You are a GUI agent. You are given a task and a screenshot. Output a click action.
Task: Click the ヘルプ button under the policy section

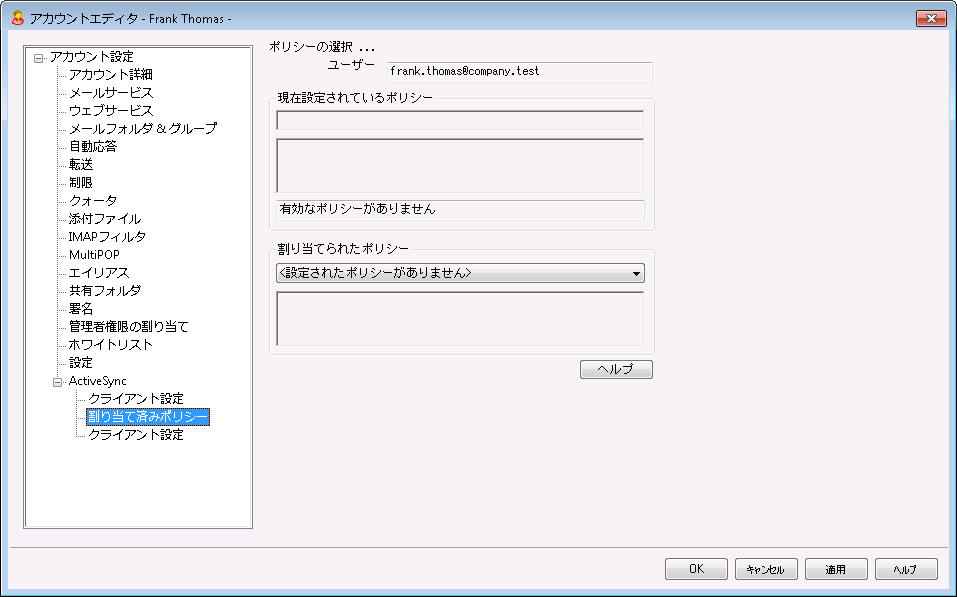pyautogui.click(x=616, y=369)
